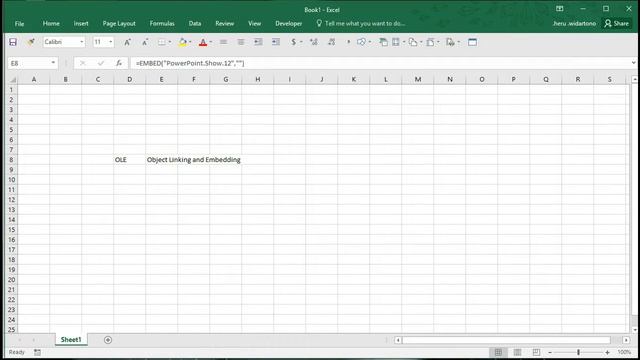Click the Selection Pane icon with cursor
The height and width of the screenshot is (360, 640).
pos(450,42)
